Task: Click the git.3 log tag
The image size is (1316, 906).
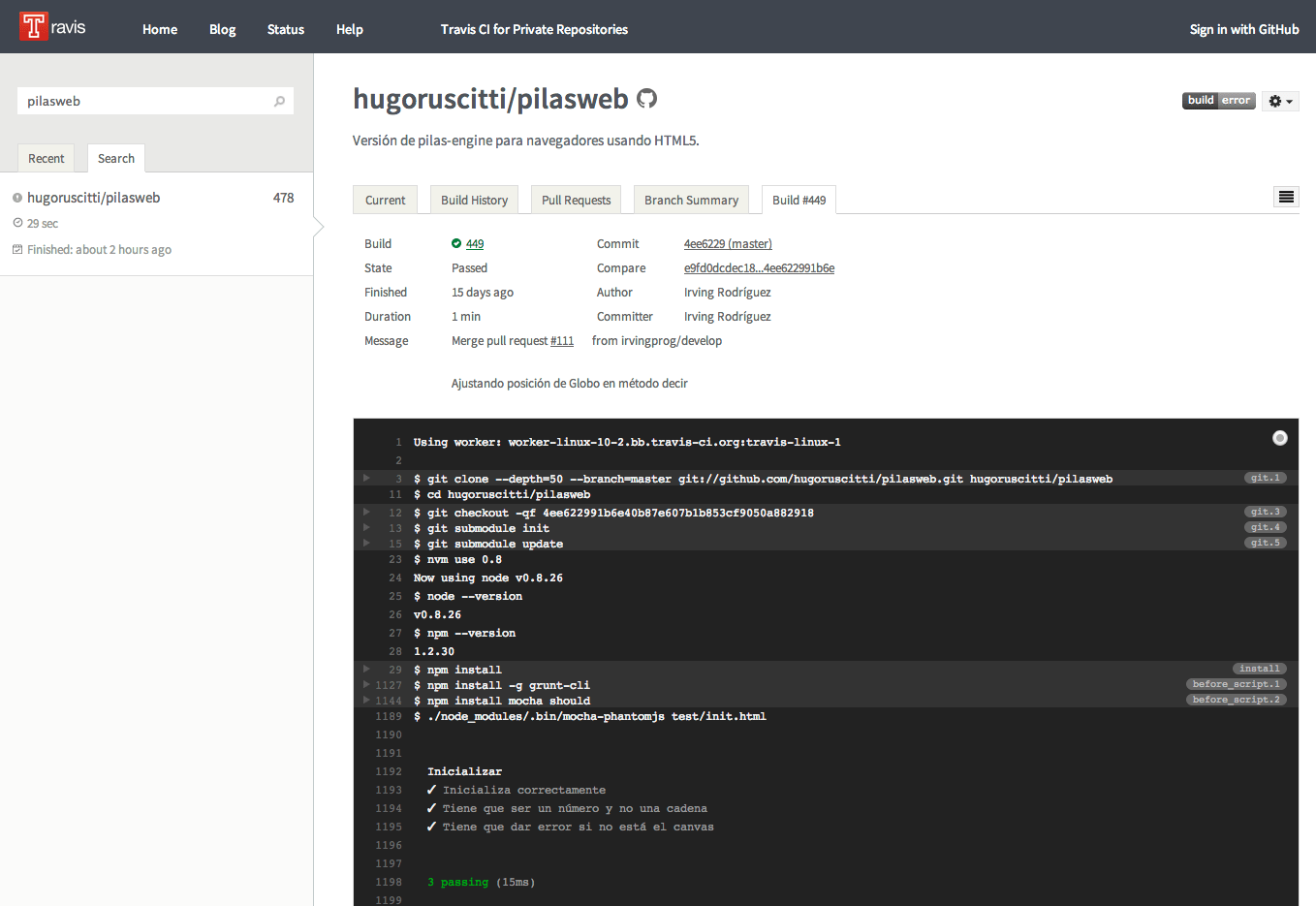Action: click(x=1266, y=512)
